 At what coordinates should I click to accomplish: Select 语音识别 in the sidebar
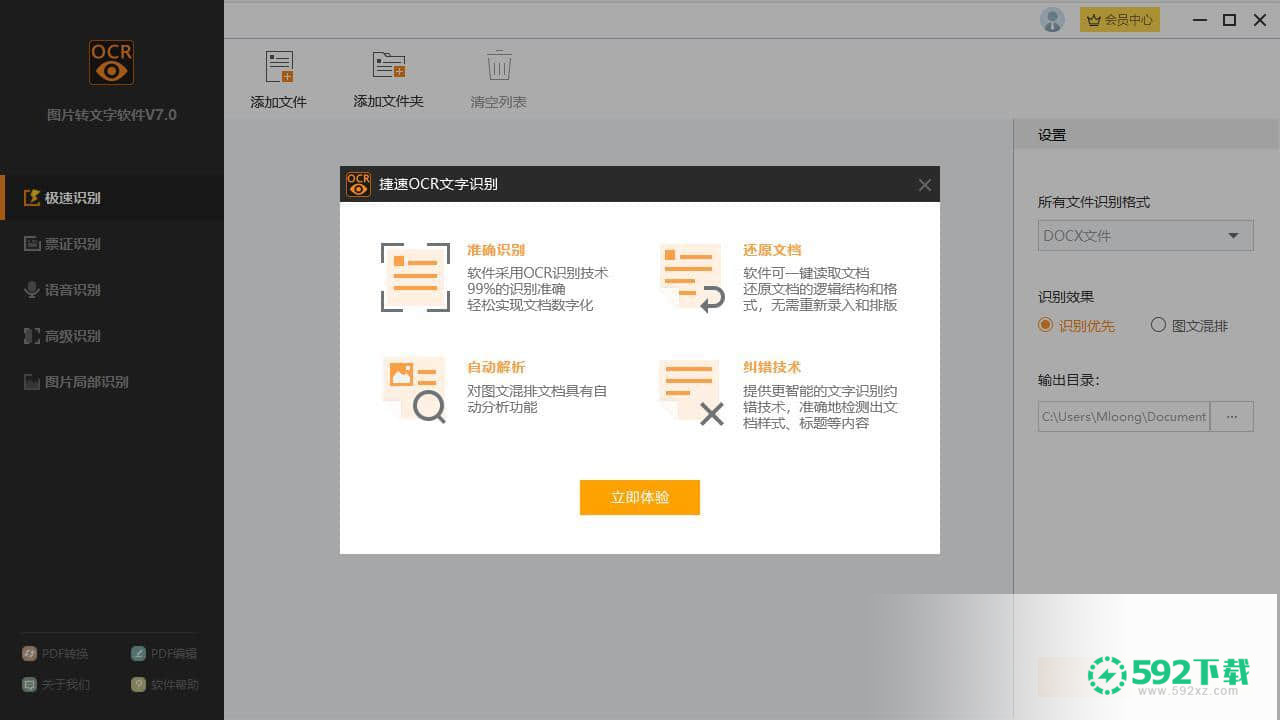(112, 290)
